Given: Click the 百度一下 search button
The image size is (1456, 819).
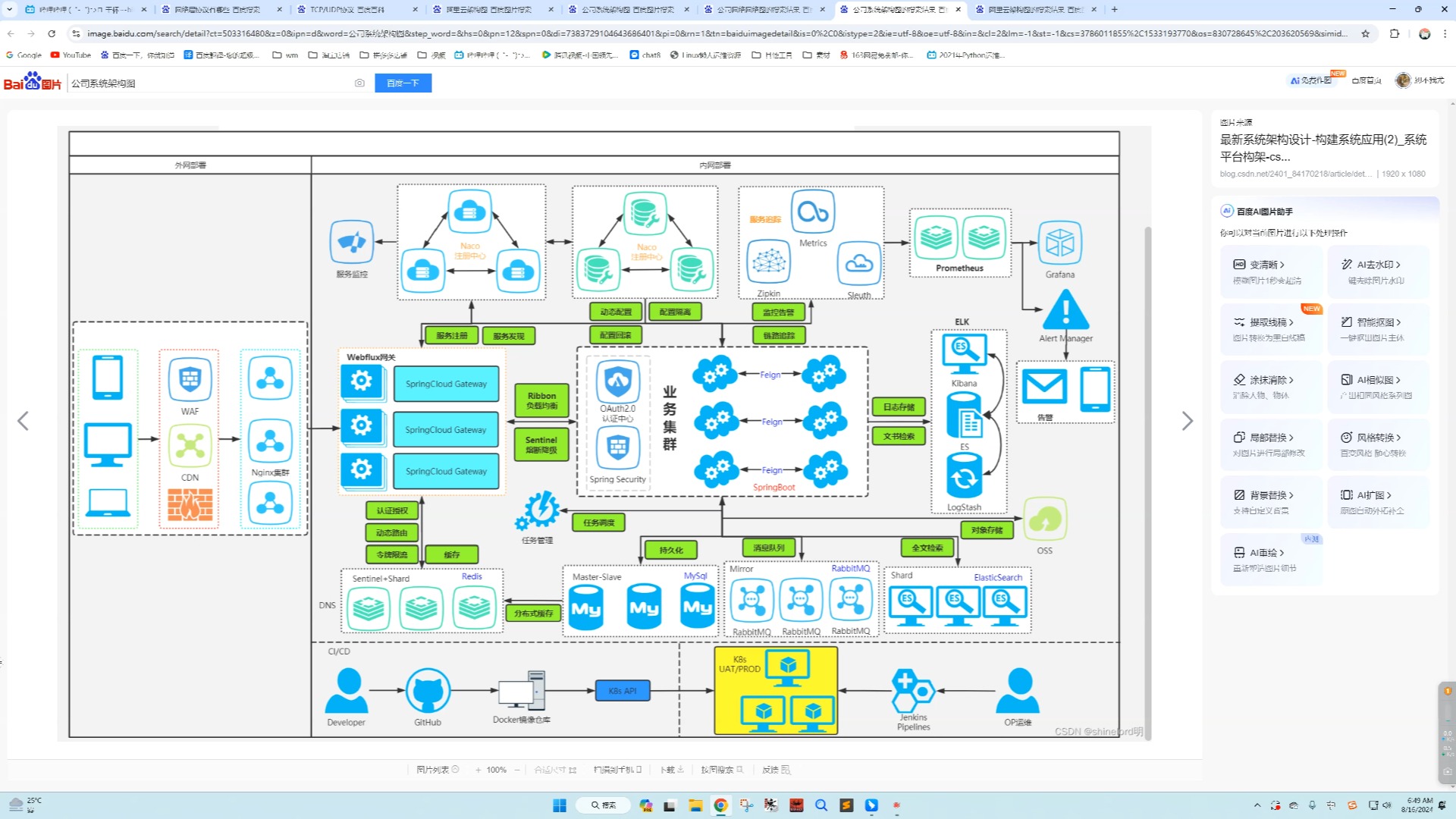Looking at the screenshot, I should tap(403, 83).
